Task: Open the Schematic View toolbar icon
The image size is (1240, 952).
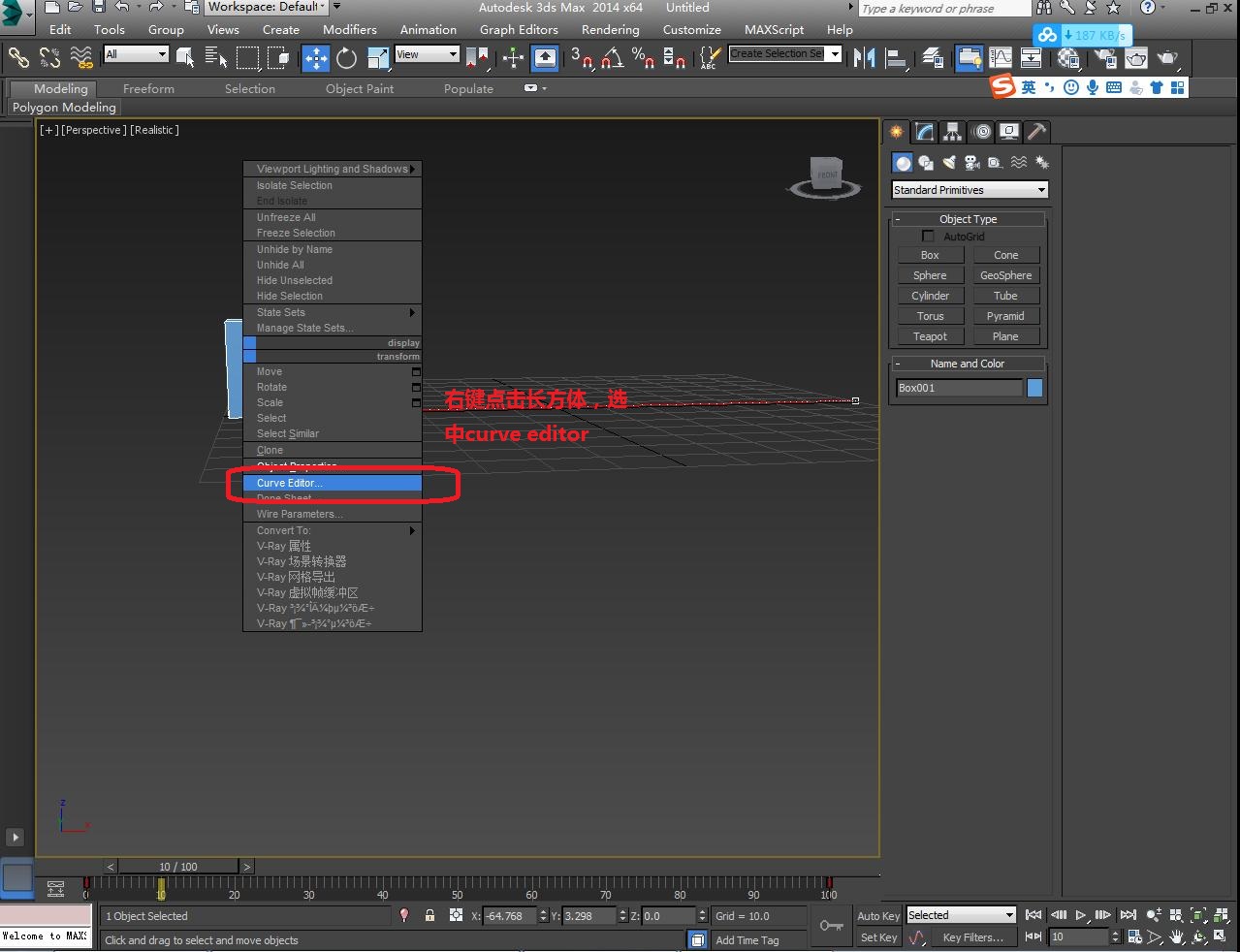Action: pos(1032,58)
